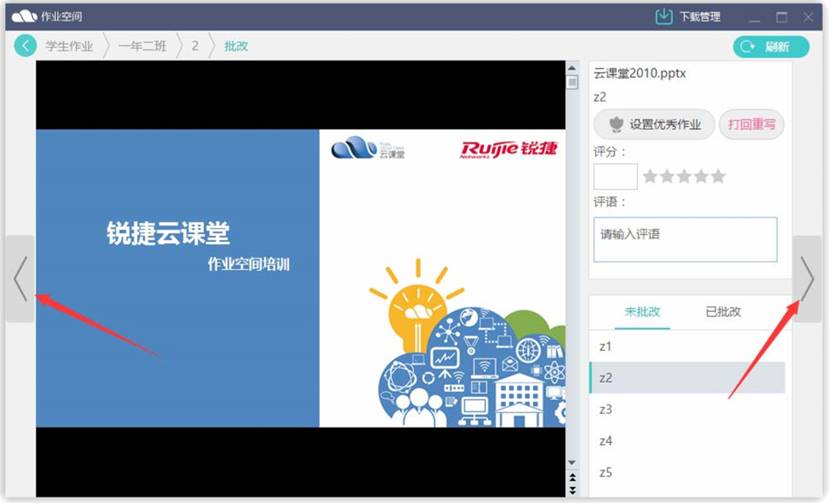
Task: Click the back arrow circle icon
Action: [25, 46]
